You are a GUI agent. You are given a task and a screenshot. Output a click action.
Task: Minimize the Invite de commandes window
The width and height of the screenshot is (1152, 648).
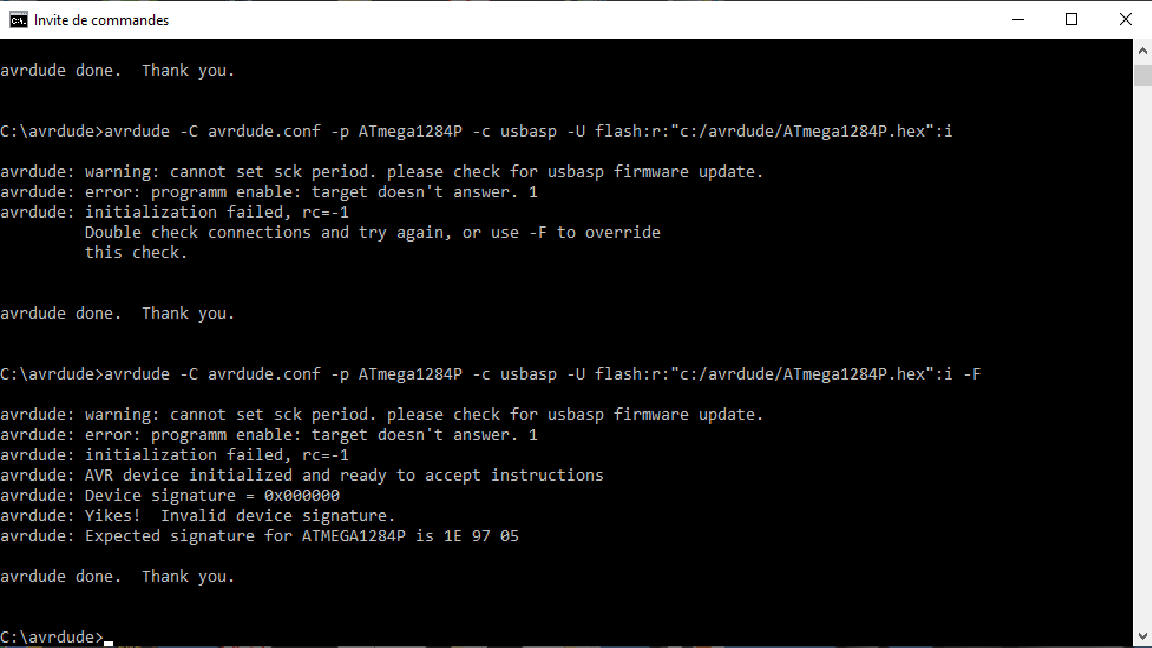click(1018, 20)
